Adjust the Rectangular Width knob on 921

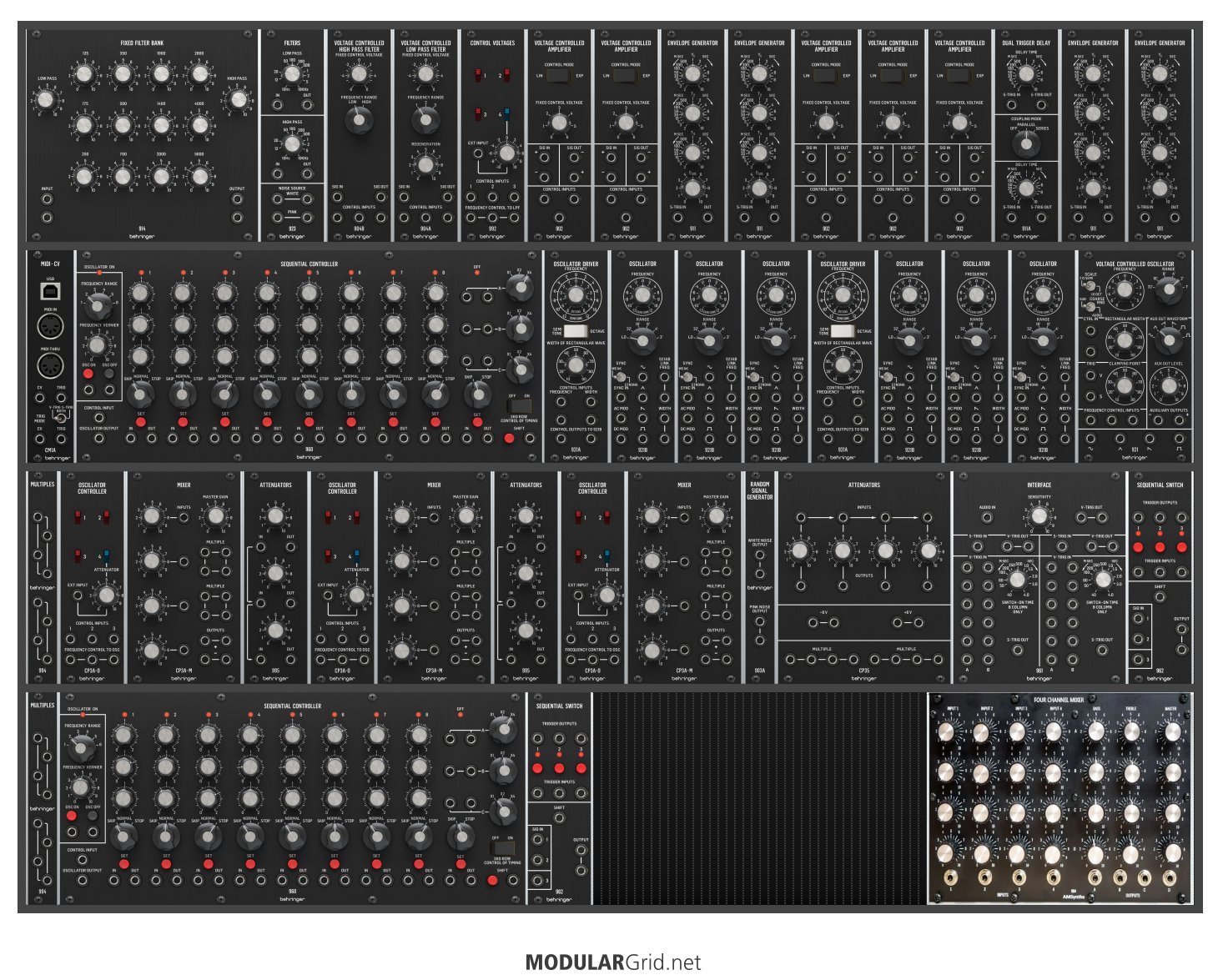click(1125, 340)
